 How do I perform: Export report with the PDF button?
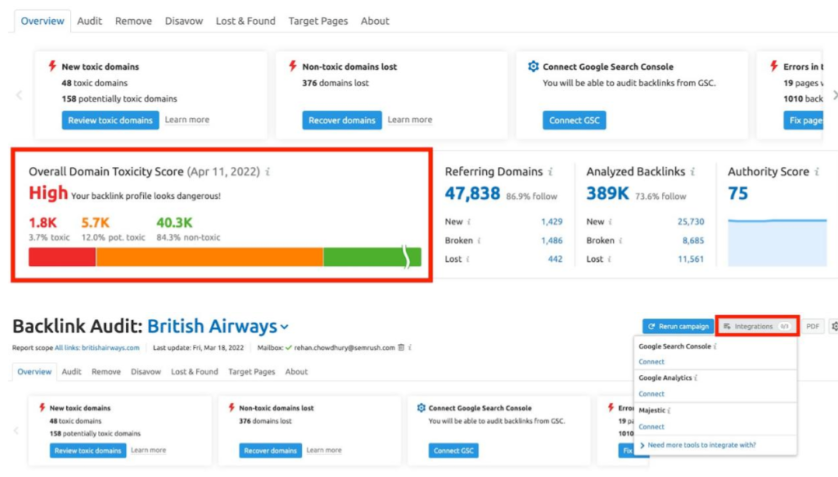click(x=812, y=326)
